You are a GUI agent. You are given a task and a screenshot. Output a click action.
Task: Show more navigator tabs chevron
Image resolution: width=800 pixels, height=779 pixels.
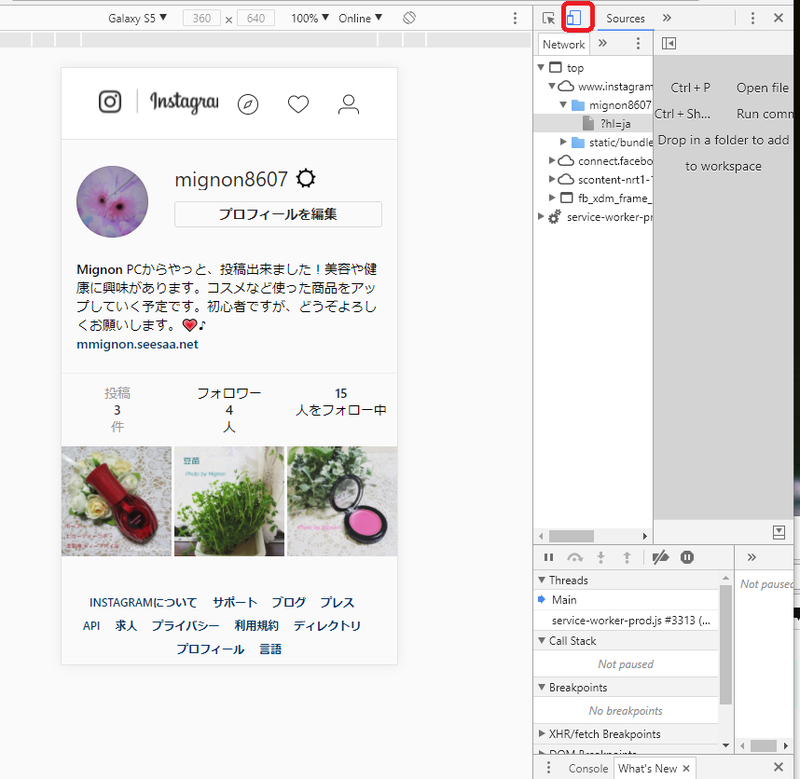click(x=603, y=43)
